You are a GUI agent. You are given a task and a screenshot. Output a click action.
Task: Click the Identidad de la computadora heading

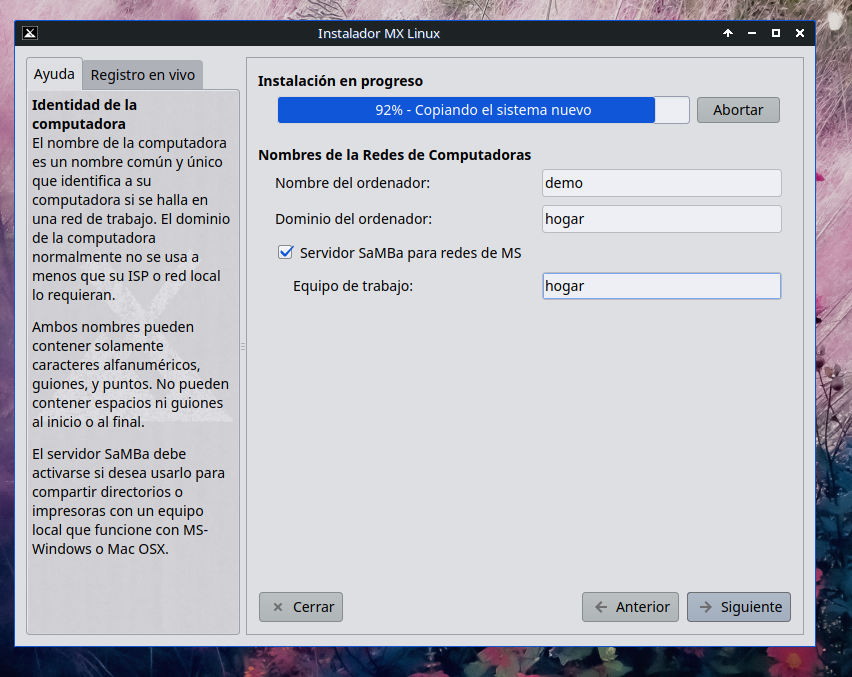coord(85,114)
